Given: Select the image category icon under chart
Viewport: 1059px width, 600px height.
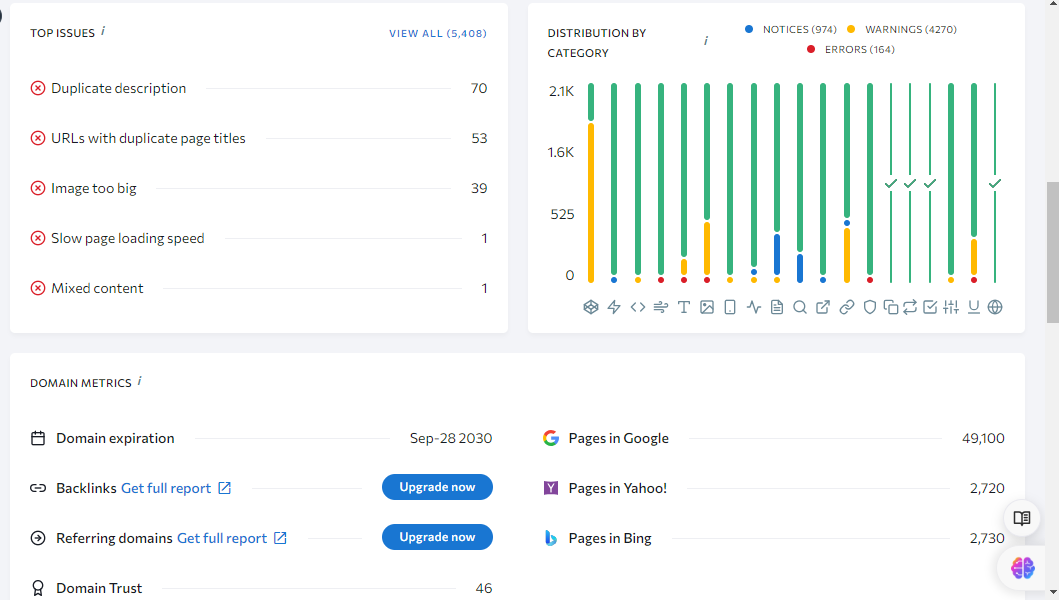Looking at the screenshot, I should point(707,307).
